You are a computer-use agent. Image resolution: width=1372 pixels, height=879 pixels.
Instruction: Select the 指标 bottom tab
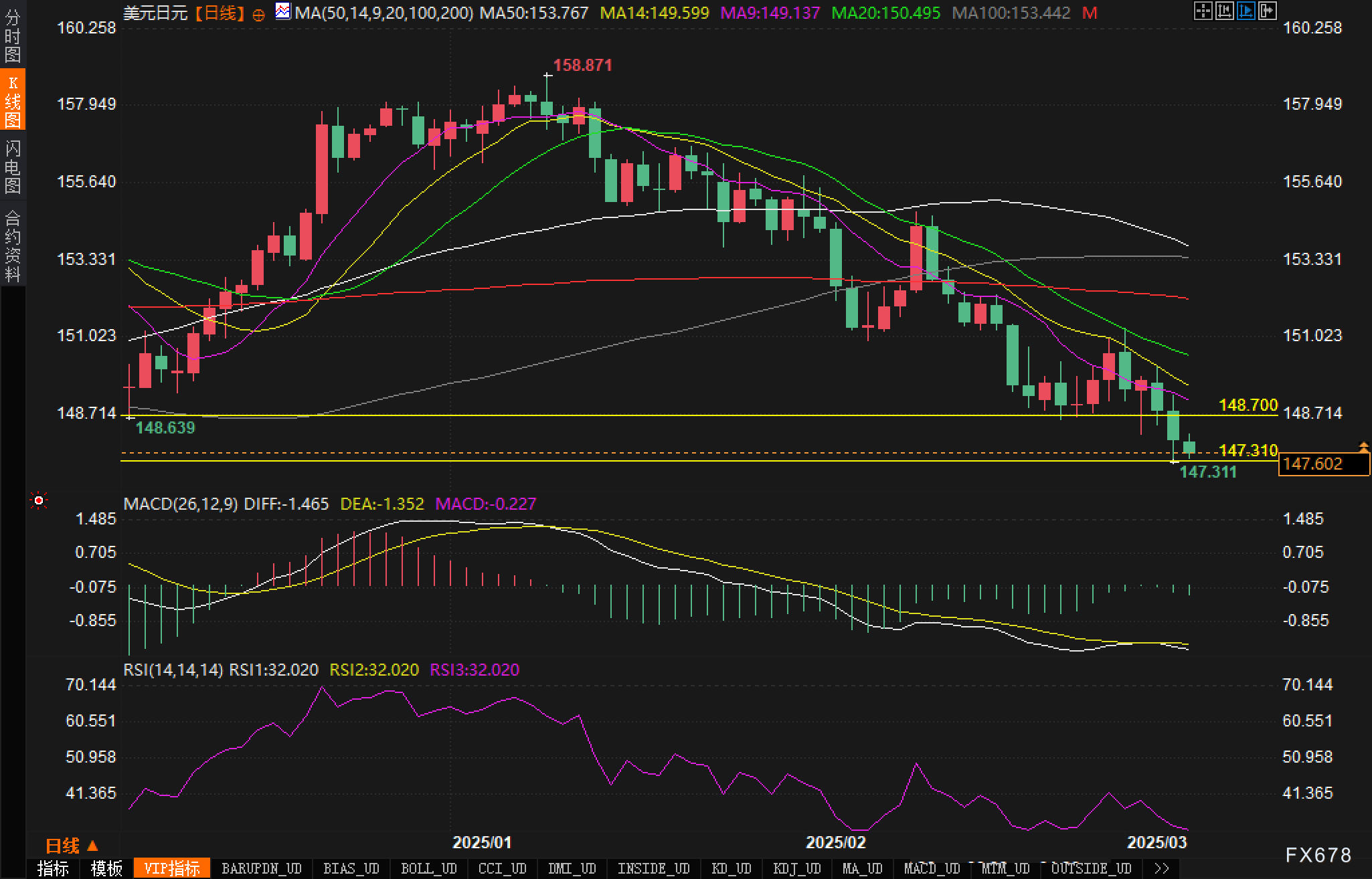[x=53, y=868]
